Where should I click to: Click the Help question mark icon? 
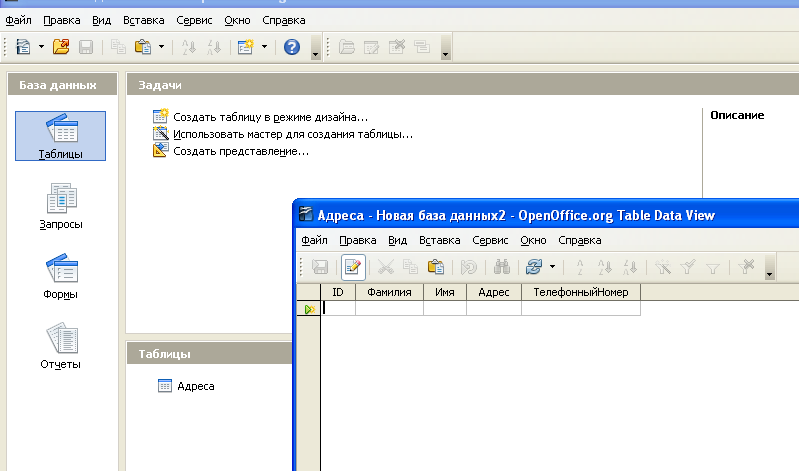tap(292, 47)
